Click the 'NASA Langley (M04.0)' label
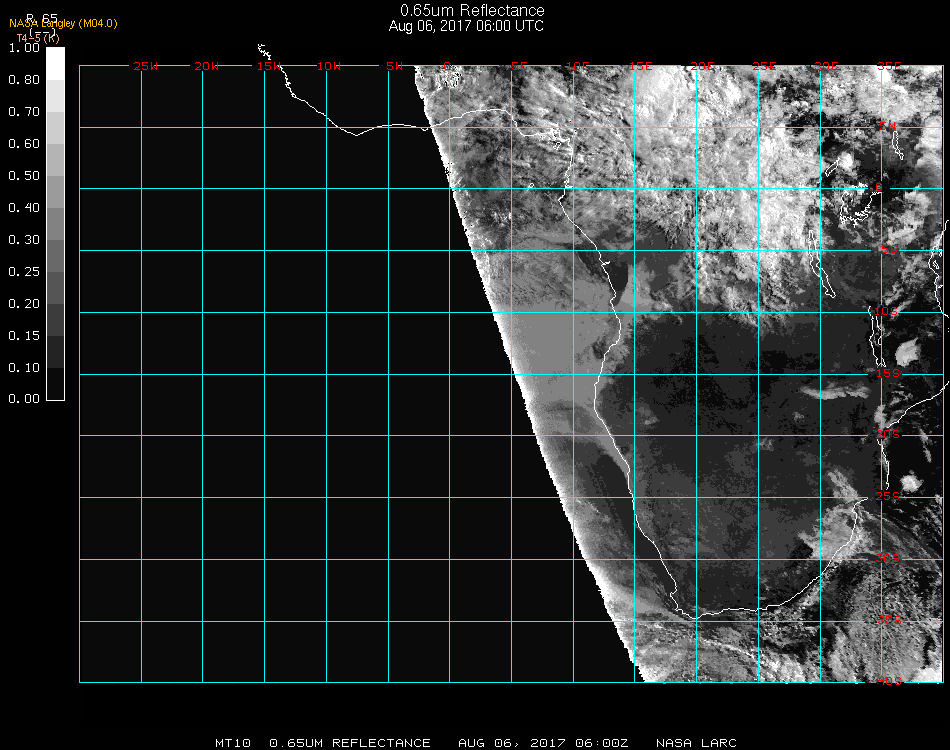Screen dimensions: 950x750 click(x=63, y=24)
